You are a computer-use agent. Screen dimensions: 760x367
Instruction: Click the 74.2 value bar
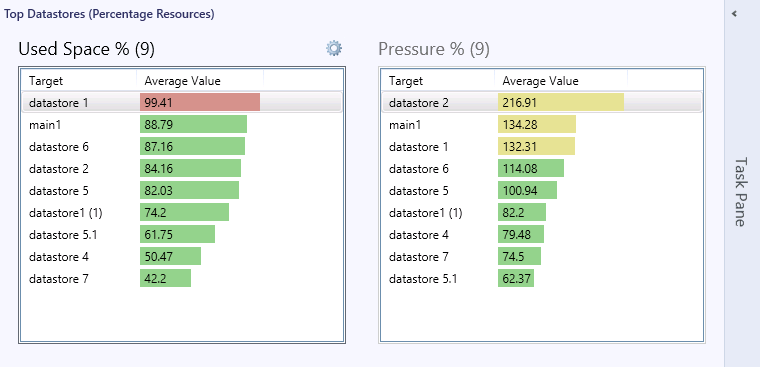tap(184, 212)
